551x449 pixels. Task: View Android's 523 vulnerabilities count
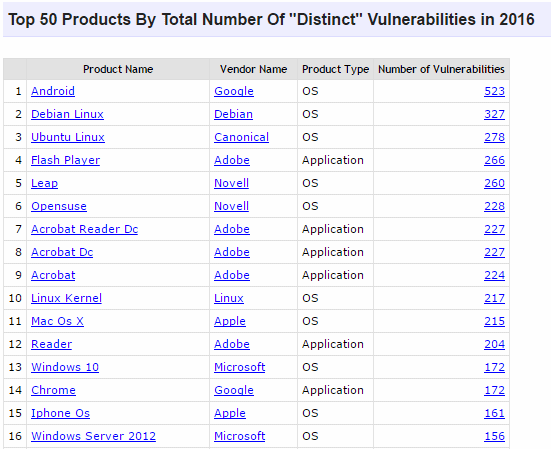pyautogui.click(x=494, y=91)
